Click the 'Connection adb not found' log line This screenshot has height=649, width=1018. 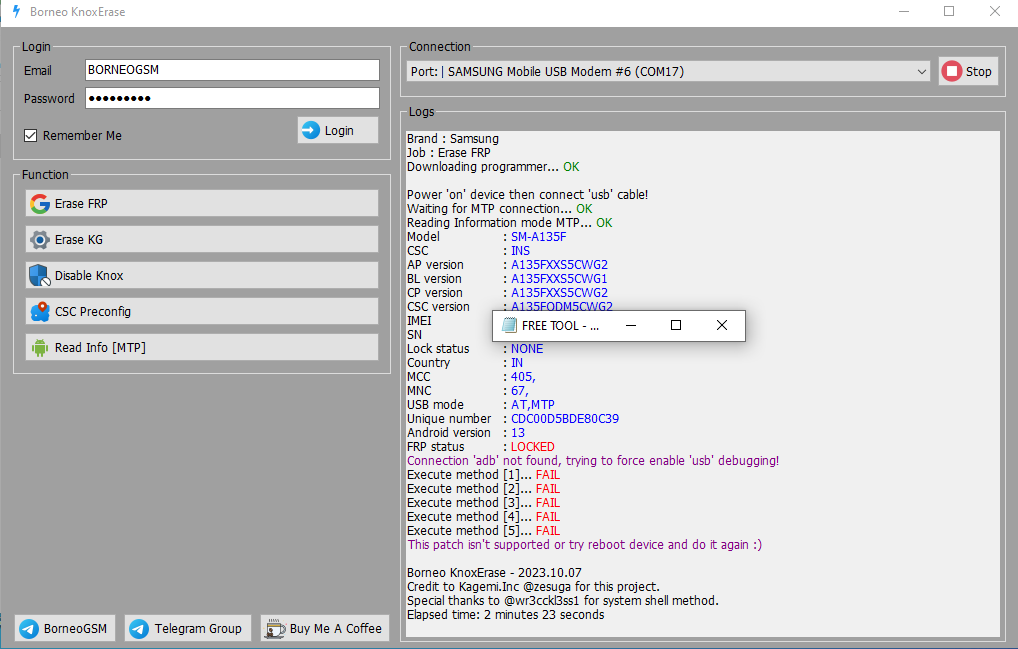(x=593, y=461)
